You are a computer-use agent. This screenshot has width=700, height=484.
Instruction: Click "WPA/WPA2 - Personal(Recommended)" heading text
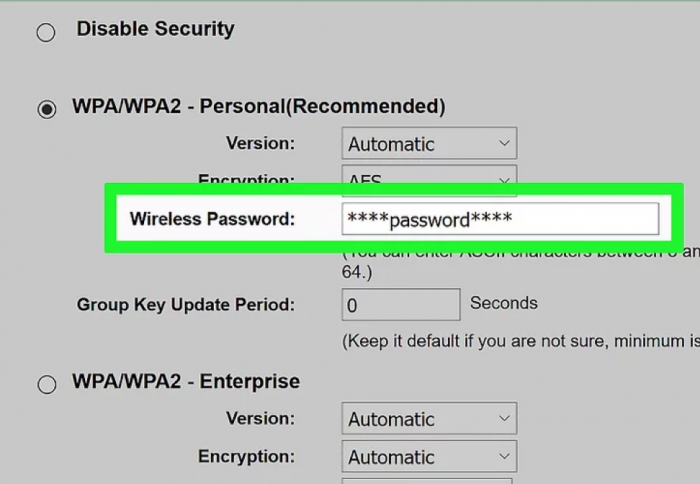(x=258, y=106)
